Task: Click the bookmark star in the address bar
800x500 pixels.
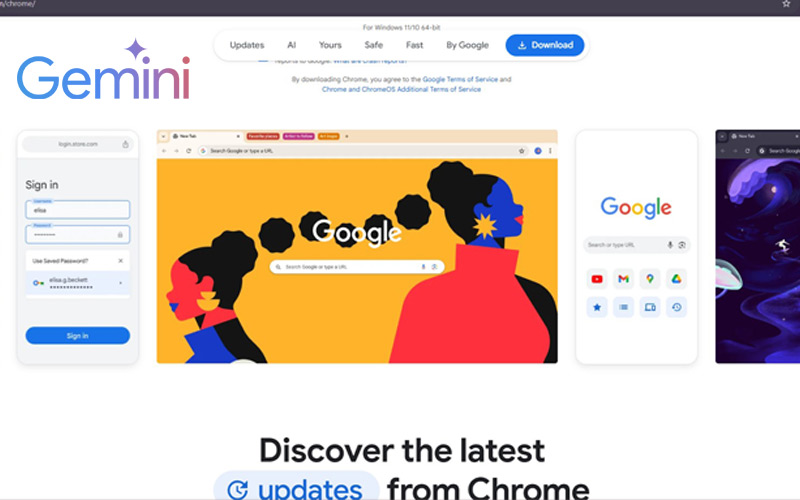Action: (x=786, y=4)
